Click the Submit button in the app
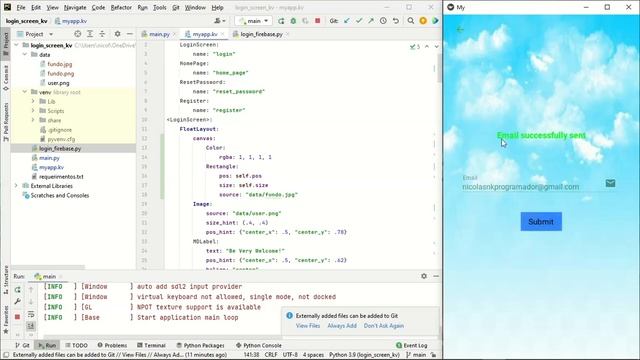This screenshot has height=360, width=640. coord(541,222)
